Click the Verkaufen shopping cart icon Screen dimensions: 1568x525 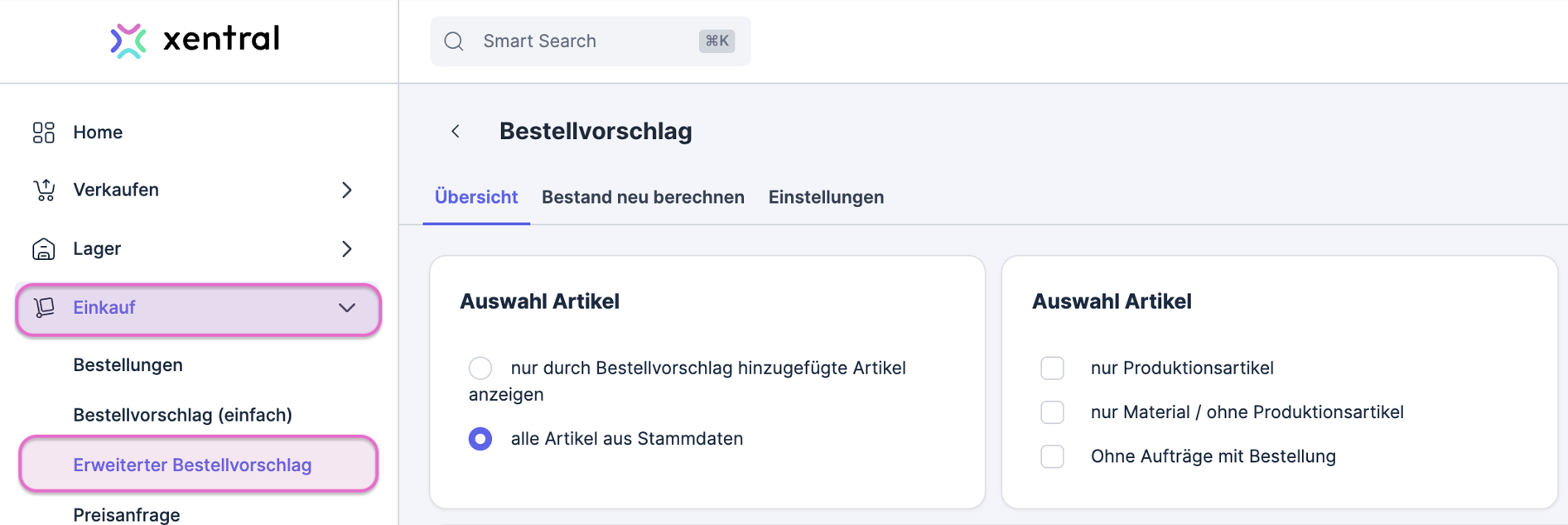tap(43, 190)
